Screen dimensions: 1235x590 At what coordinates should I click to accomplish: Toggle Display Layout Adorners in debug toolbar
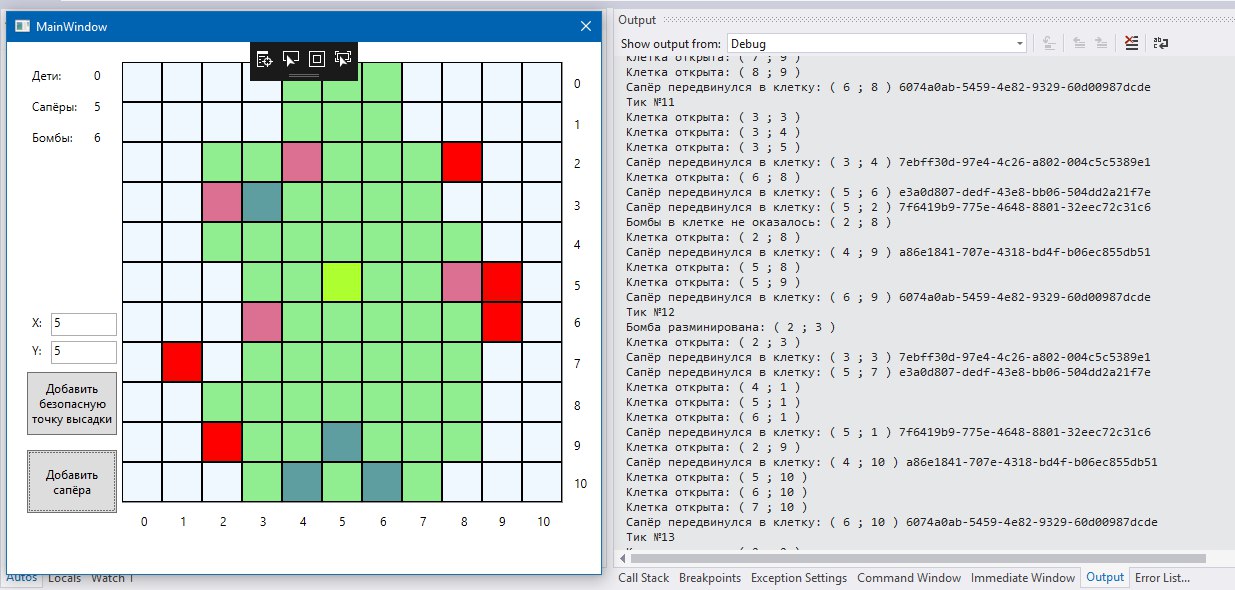tap(317, 60)
